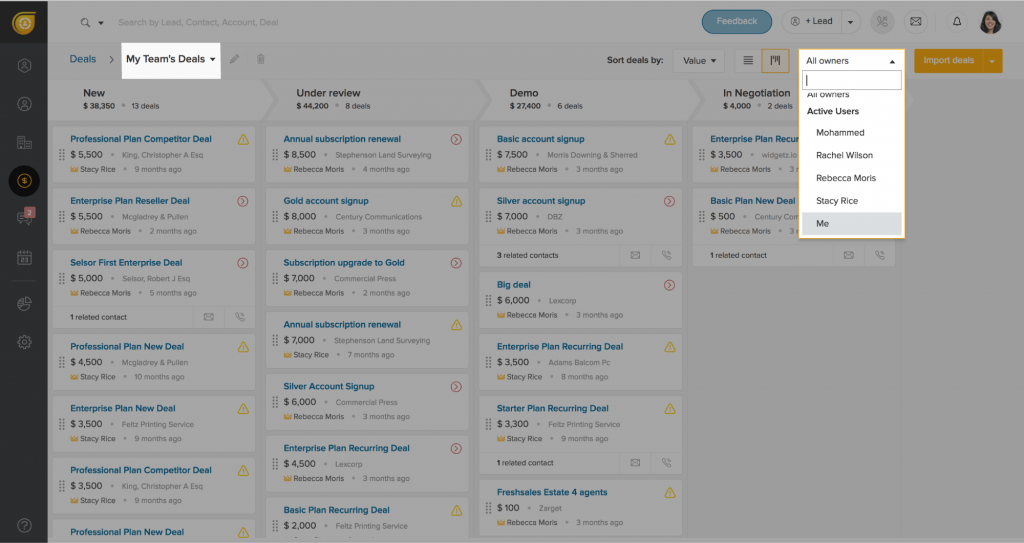Select Mohammed in owners list

point(852,133)
